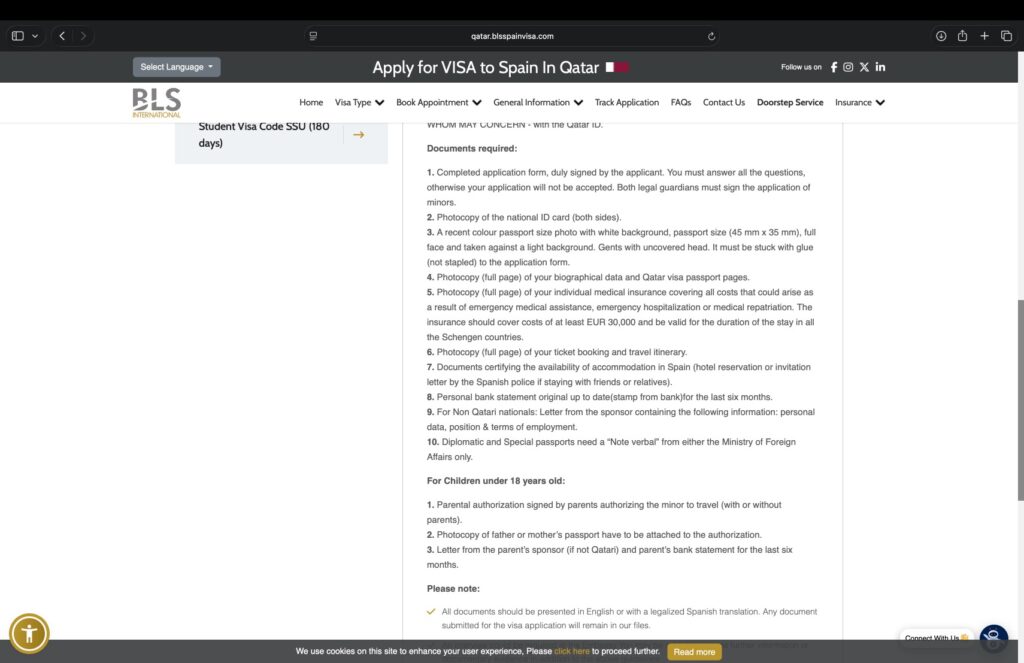Open BLS Facebook page icon
This screenshot has height=663, width=1024.
point(834,67)
